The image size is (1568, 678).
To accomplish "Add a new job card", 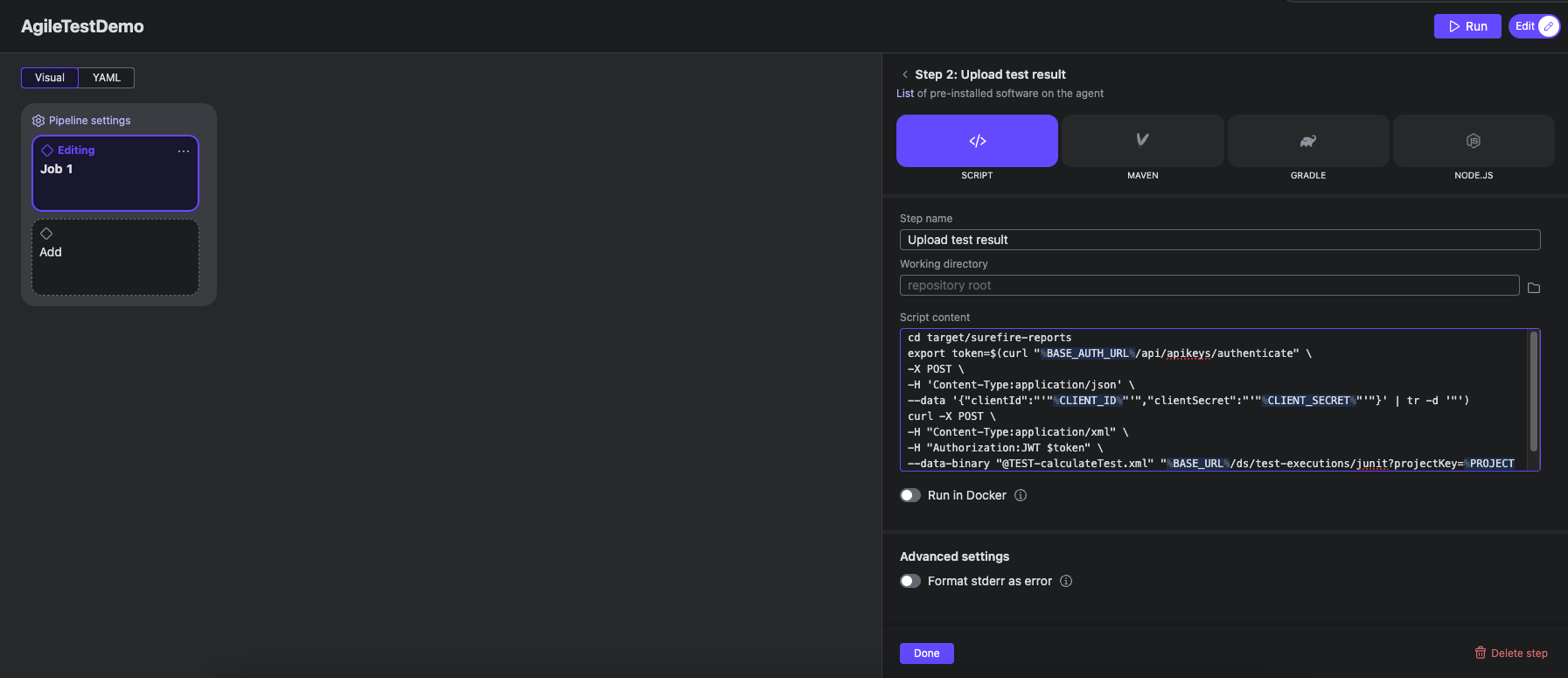I will [x=115, y=256].
